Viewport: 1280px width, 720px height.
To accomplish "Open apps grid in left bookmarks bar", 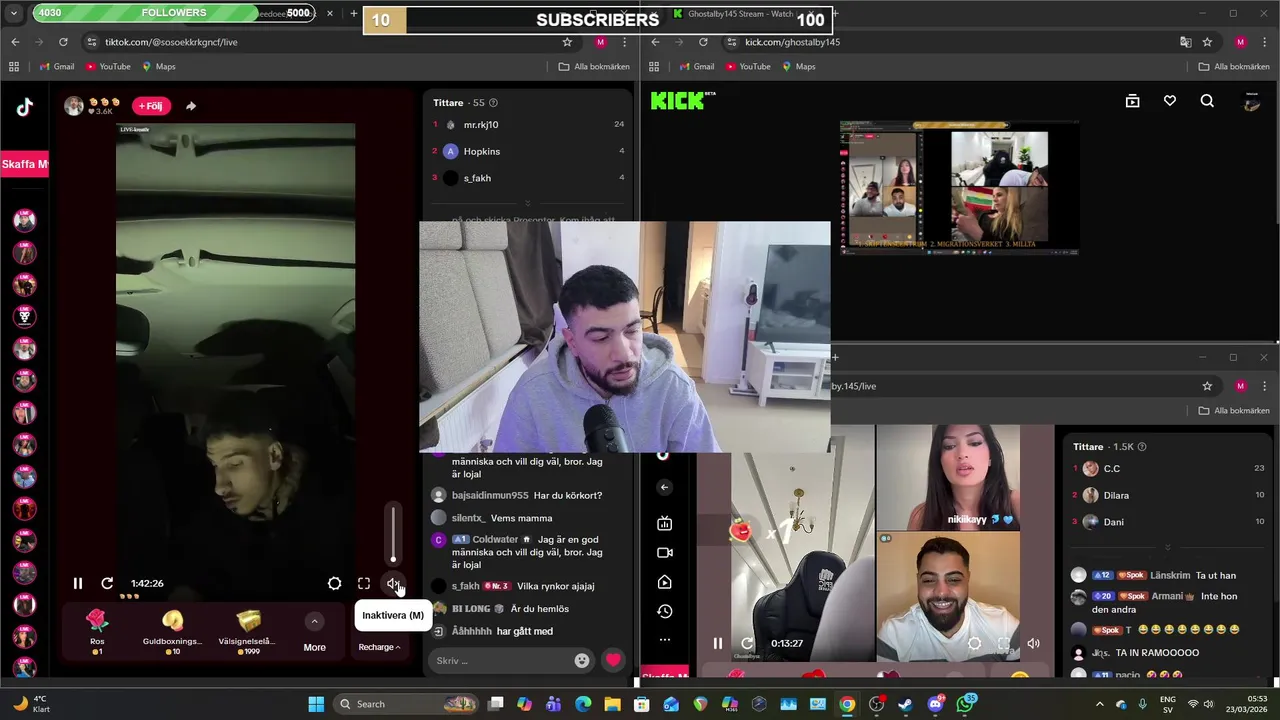I will (x=14, y=67).
